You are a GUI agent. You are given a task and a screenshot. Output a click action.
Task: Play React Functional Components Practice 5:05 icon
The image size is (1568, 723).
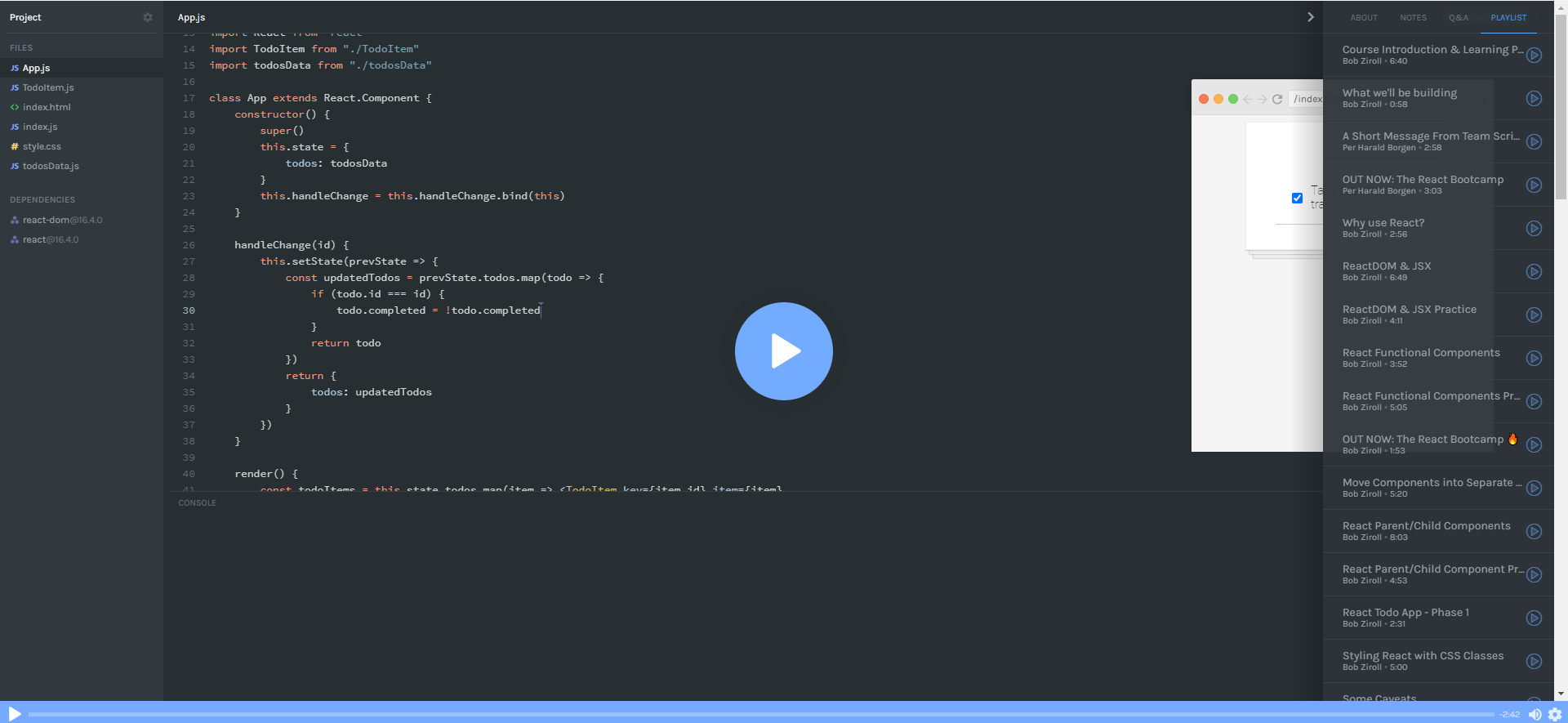(1535, 401)
